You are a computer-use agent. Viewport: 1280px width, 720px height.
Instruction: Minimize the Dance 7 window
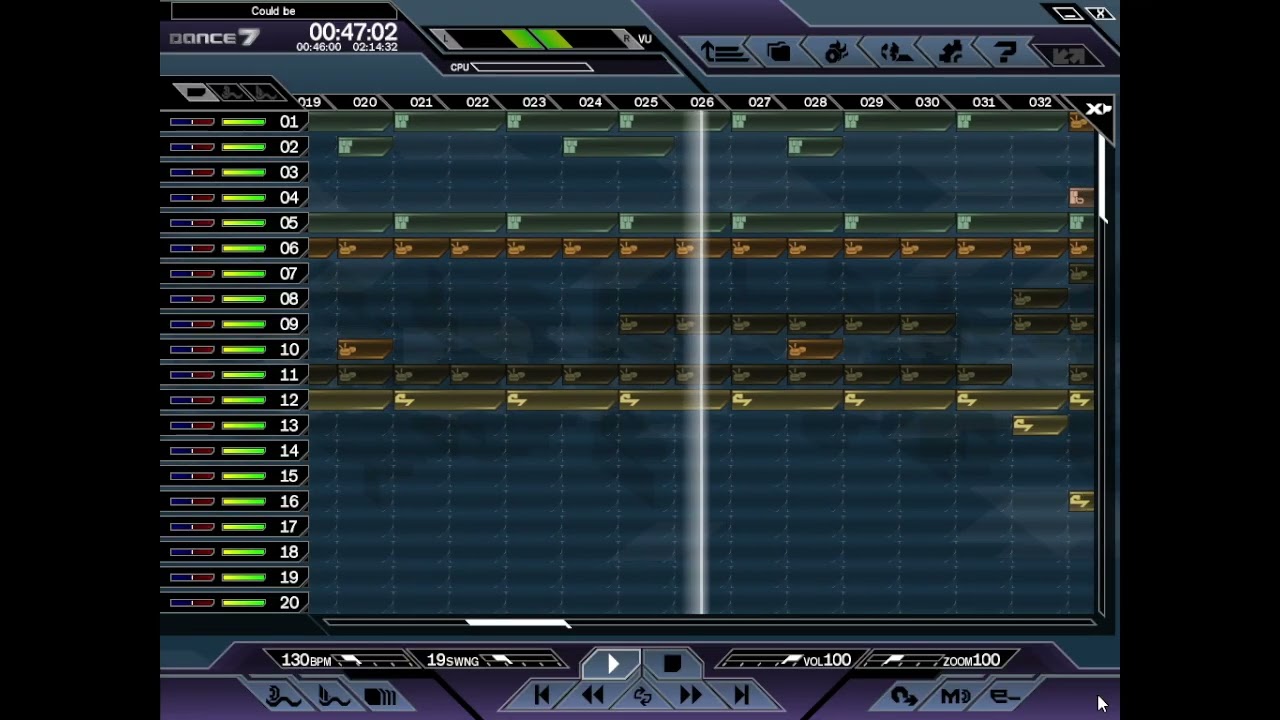[x=1068, y=14]
